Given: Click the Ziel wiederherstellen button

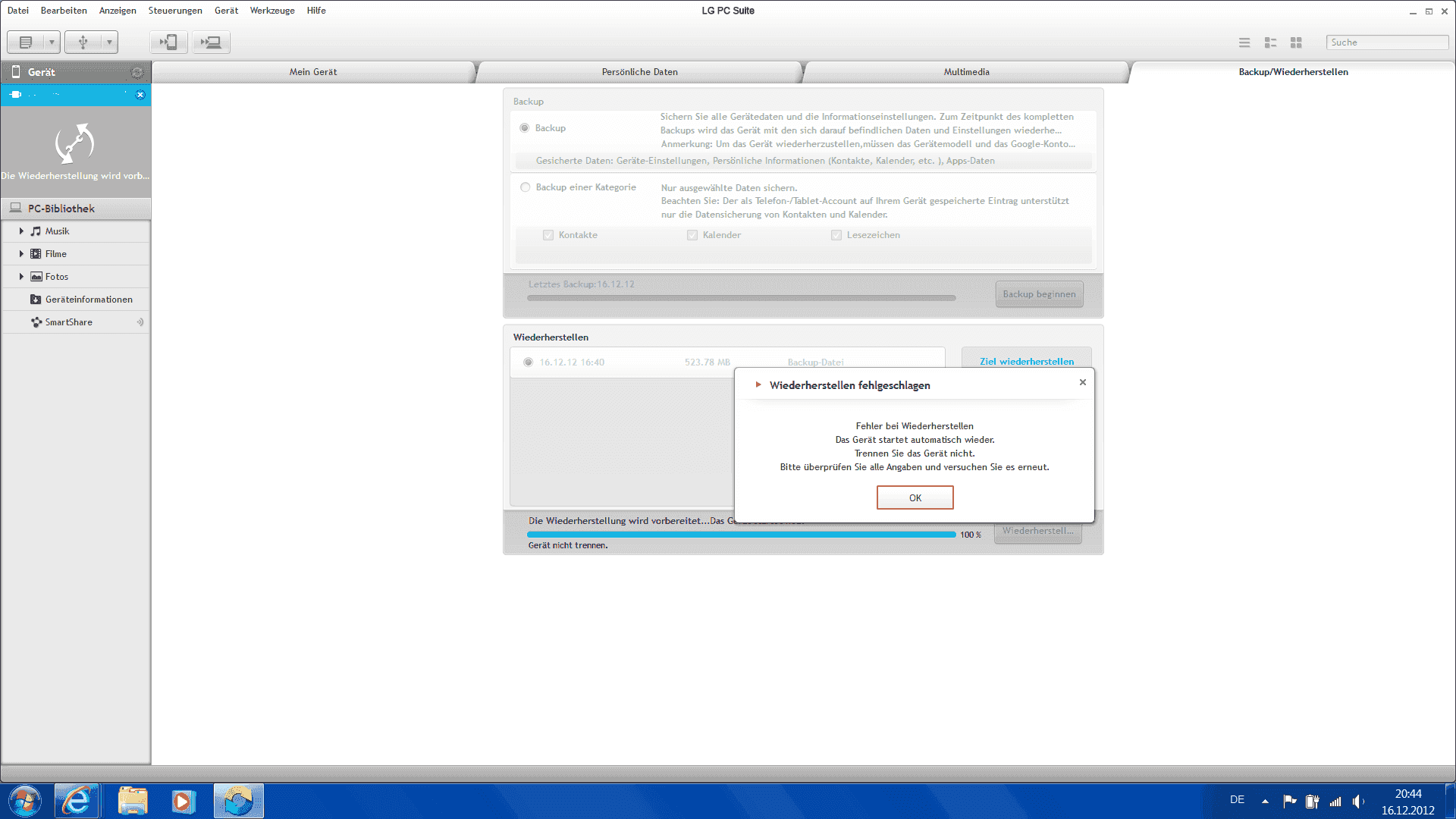Looking at the screenshot, I should tap(1026, 362).
